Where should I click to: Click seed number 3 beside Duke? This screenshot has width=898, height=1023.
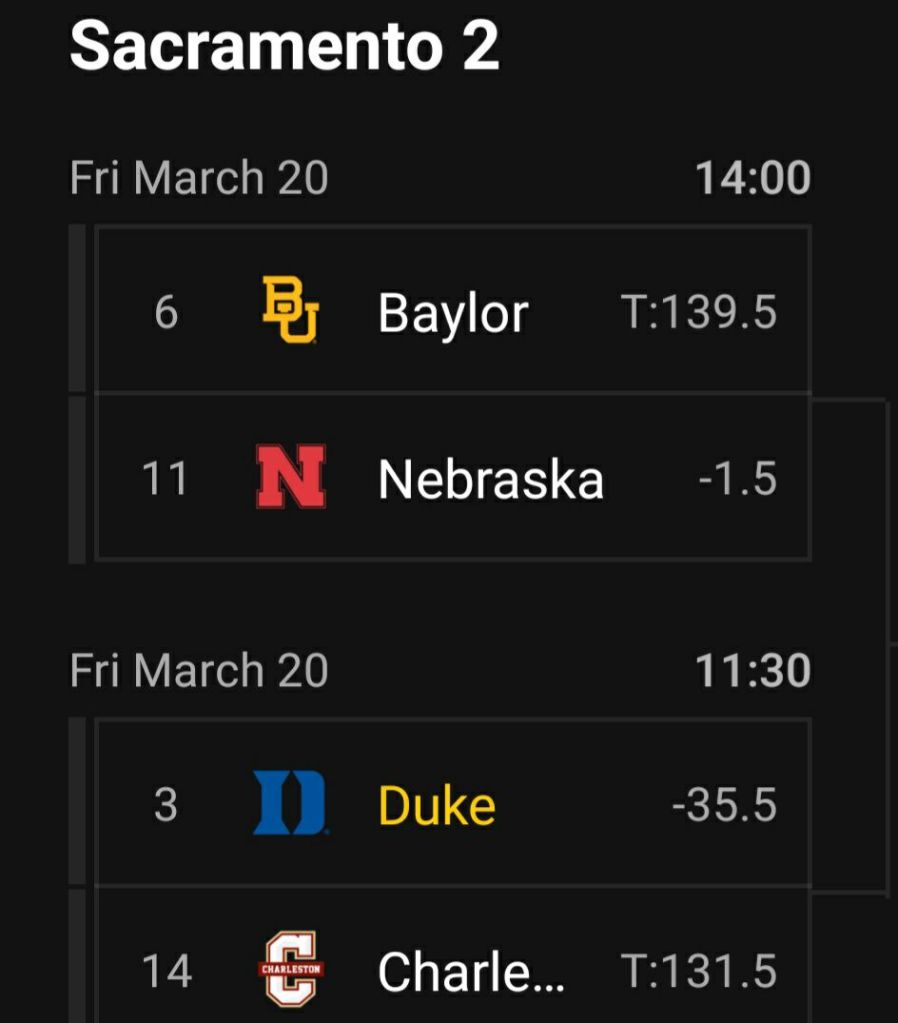[166, 805]
